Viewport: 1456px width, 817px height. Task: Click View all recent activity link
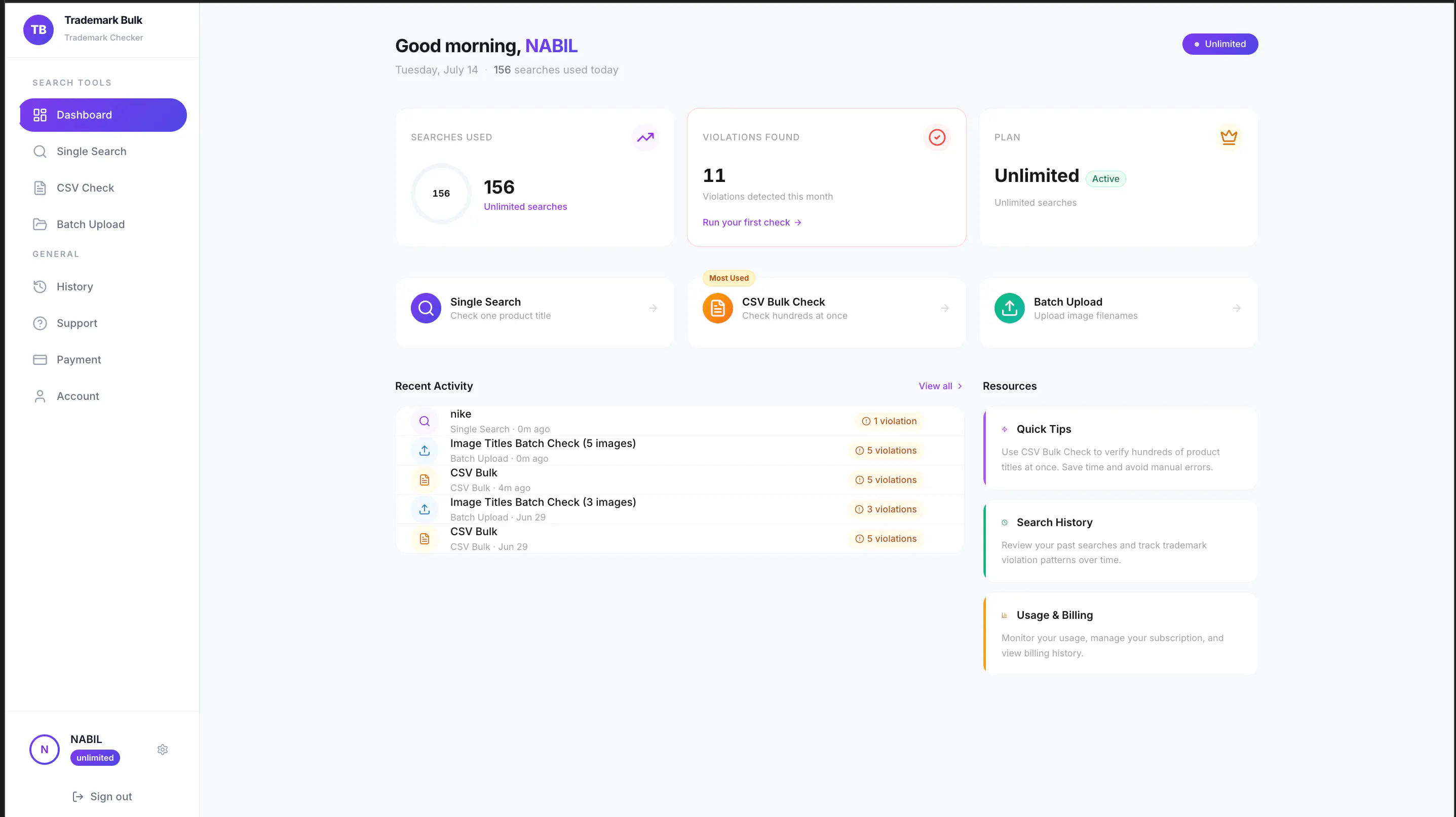pos(940,386)
